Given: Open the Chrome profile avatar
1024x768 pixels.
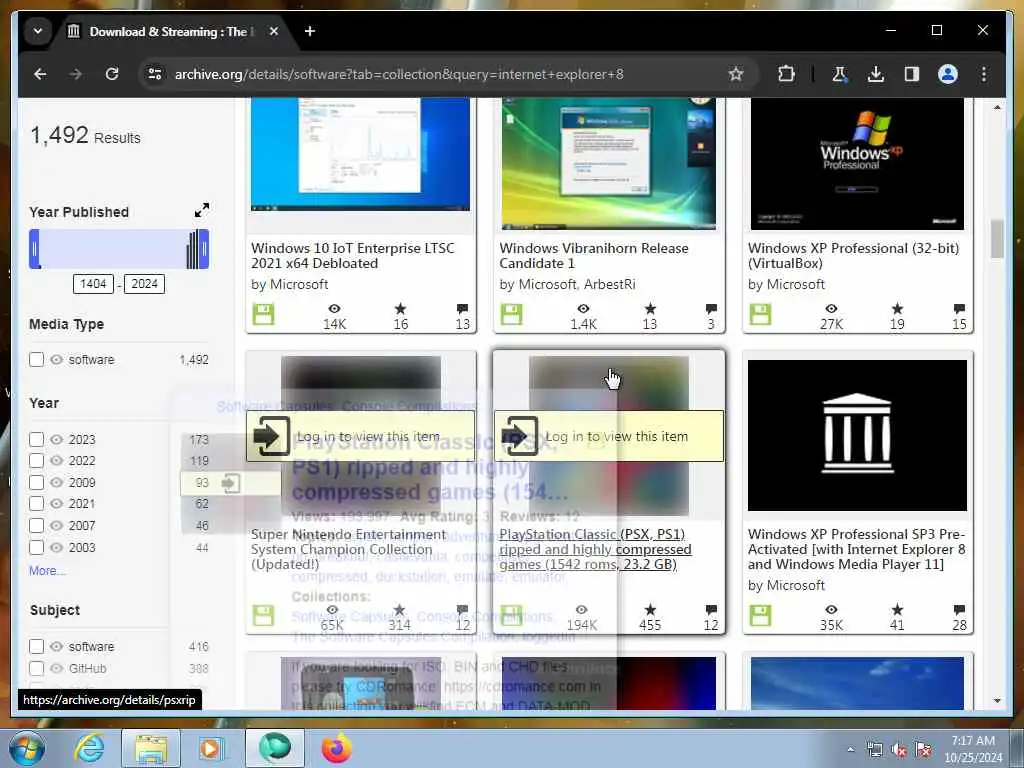Looking at the screenshot, I should [x=948, y=74].
